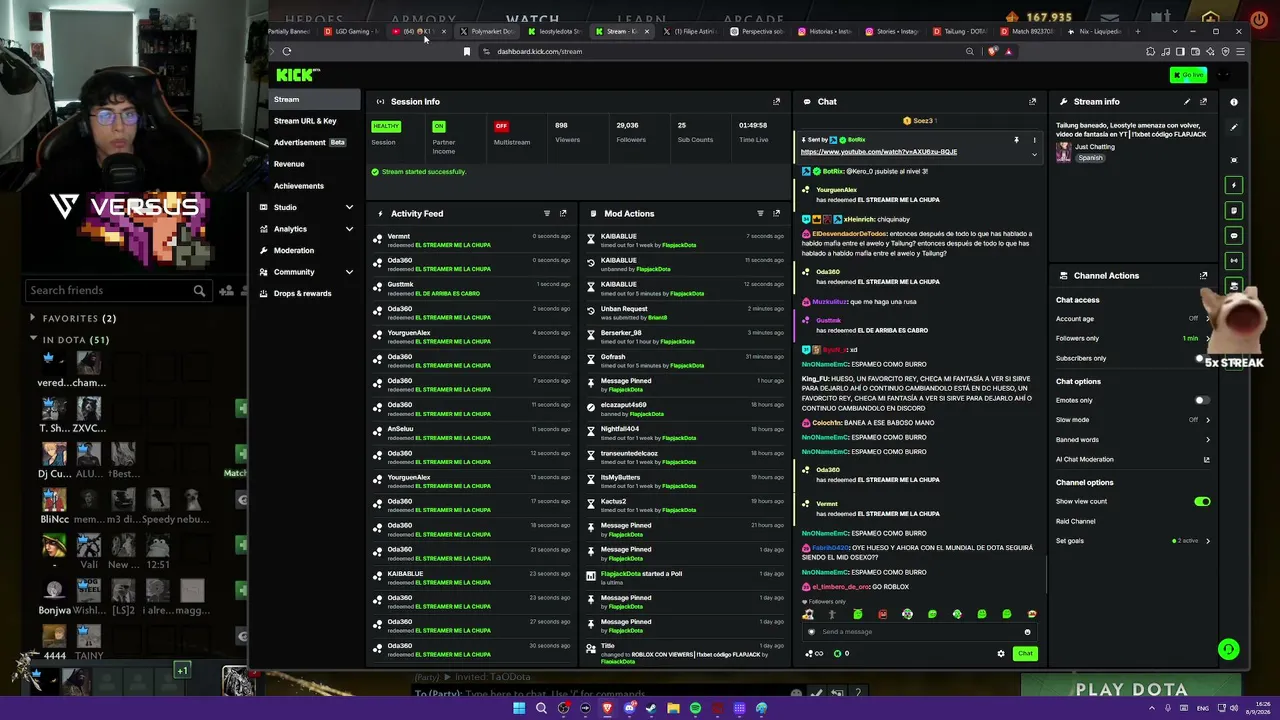This screenshot has width=1280, height=720.
Task: Open Banned words settings arrow
Action: tap(1207, 440)
